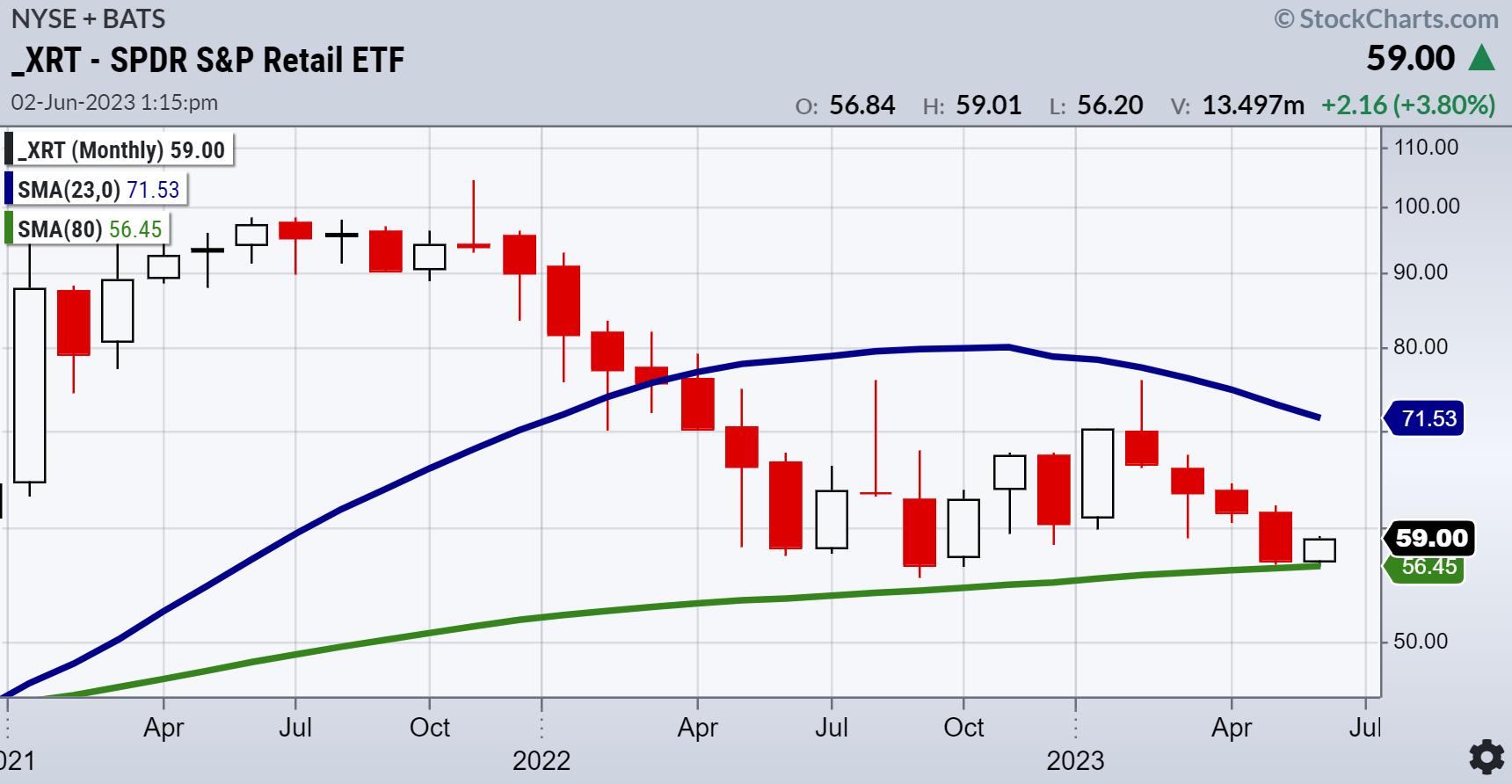Click the 2022 year marker on time axis

(542, 759)
